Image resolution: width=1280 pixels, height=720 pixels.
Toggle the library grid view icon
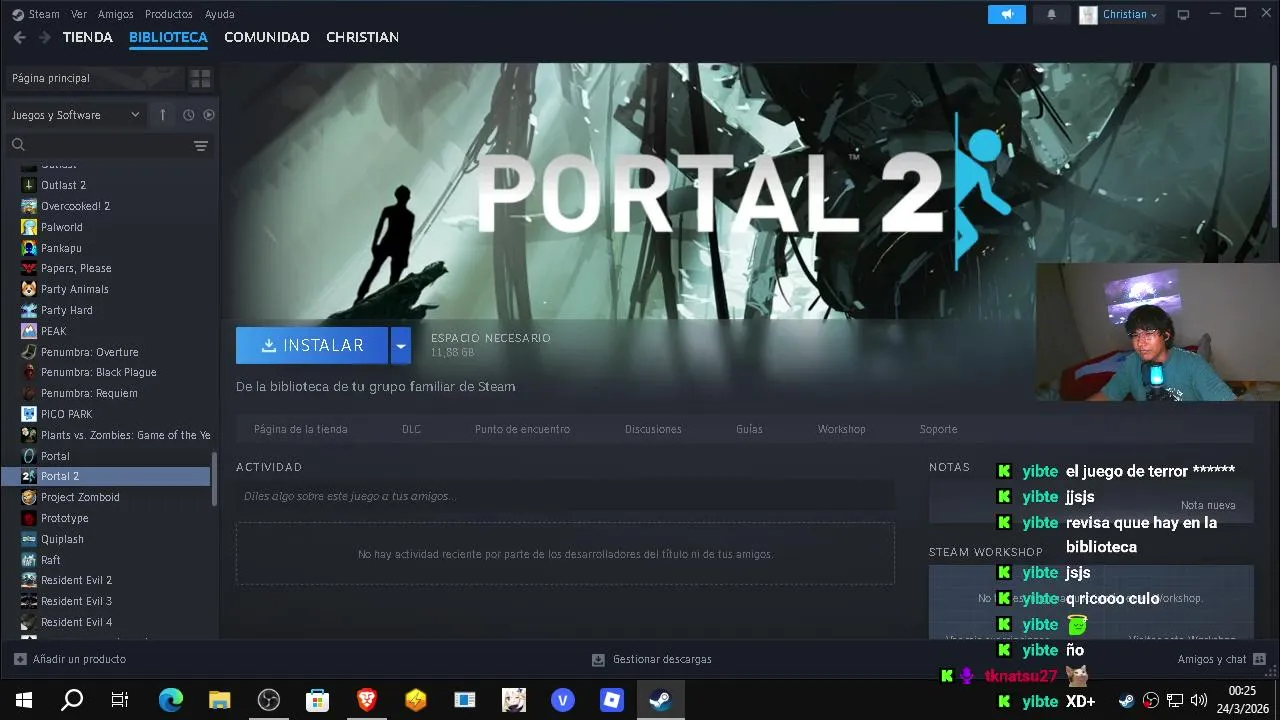pyautogui.click(x=200, y=78)
